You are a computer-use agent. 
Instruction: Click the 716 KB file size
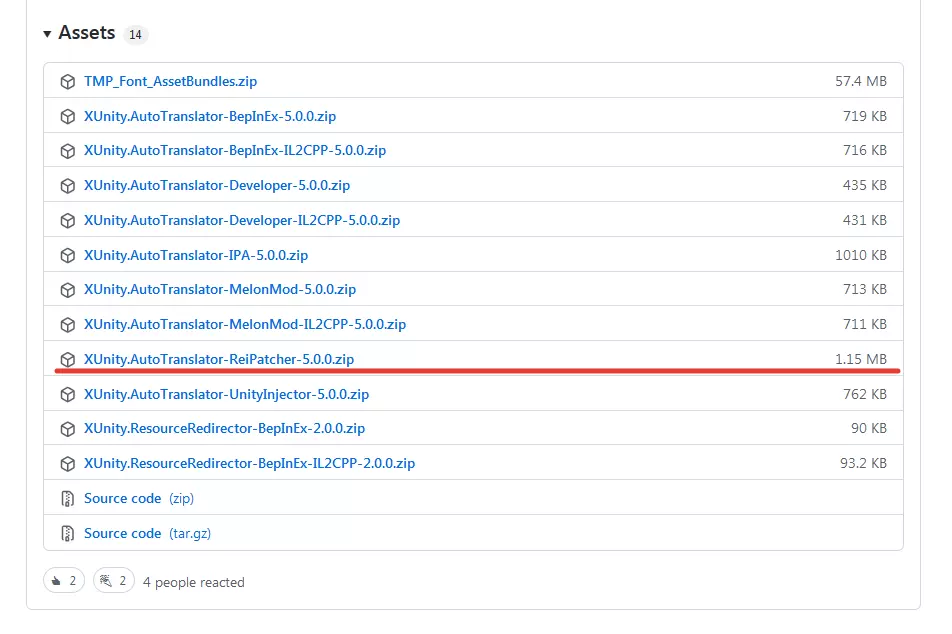click(865, 150)
